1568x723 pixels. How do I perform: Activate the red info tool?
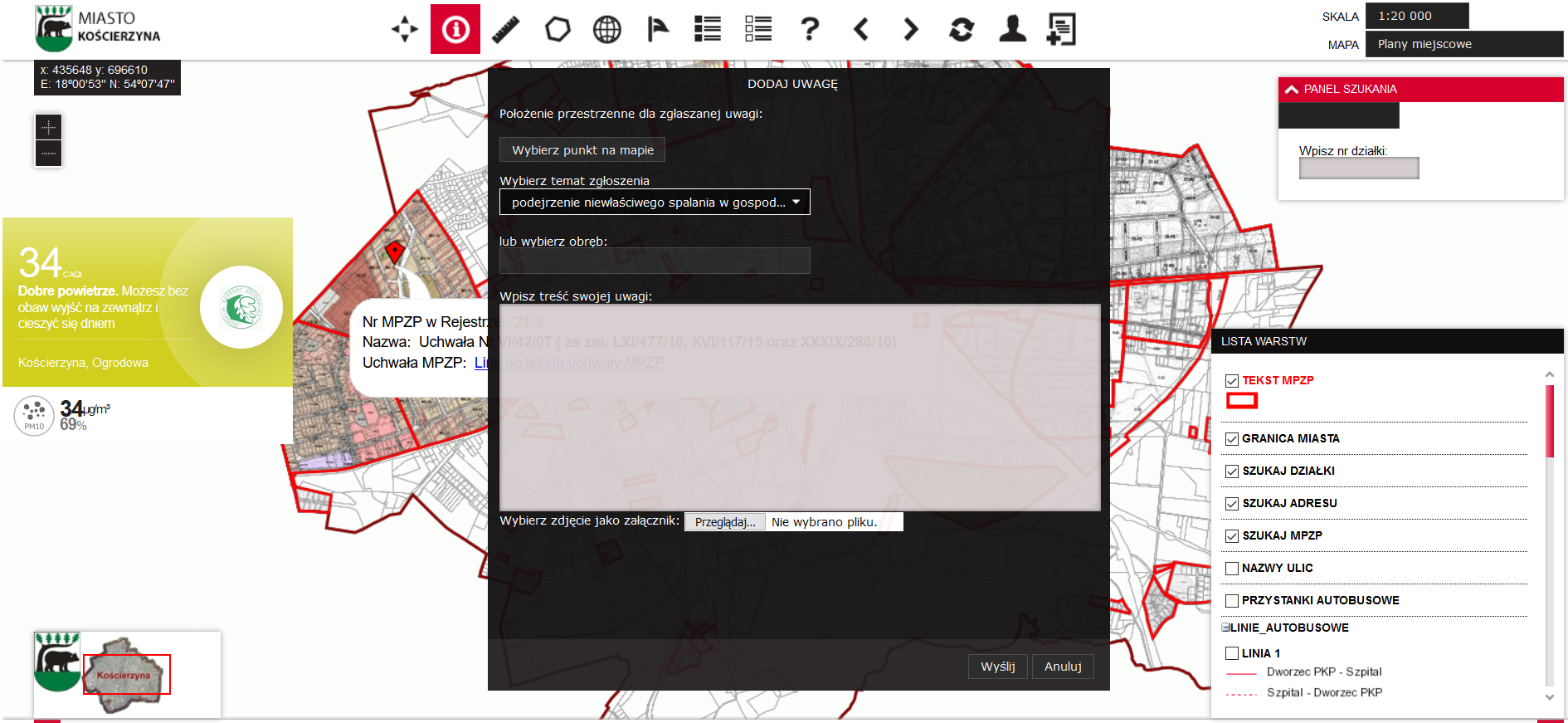tap(455, 30)
